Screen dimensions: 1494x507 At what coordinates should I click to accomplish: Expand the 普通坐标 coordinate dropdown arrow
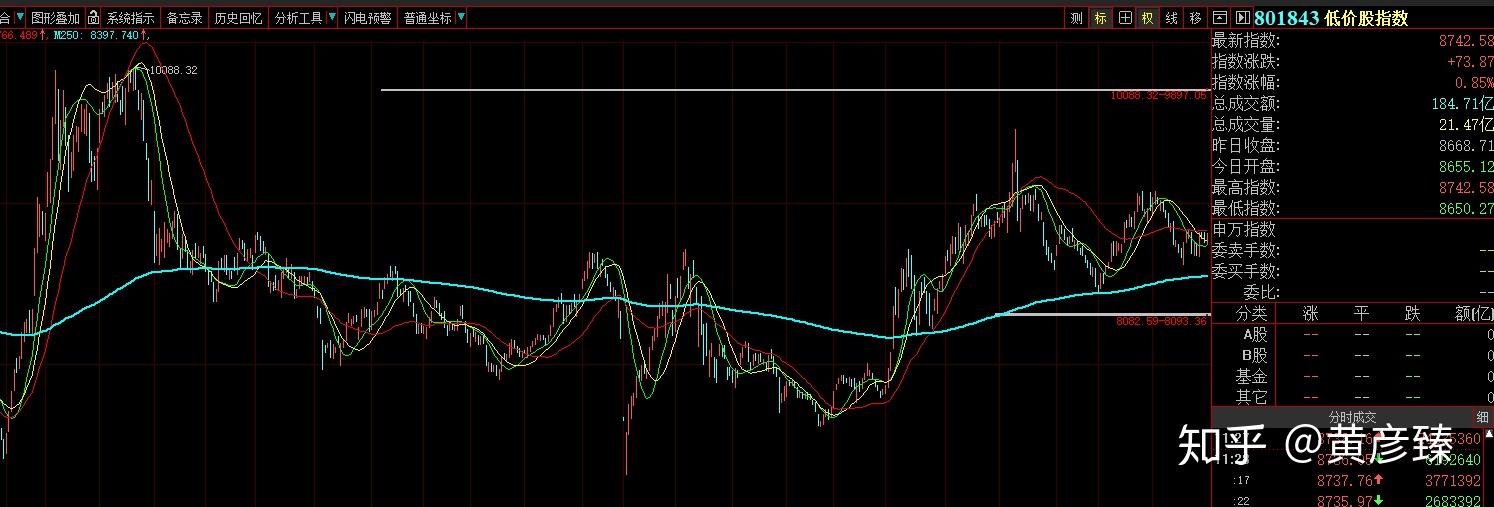coord(460,18)
